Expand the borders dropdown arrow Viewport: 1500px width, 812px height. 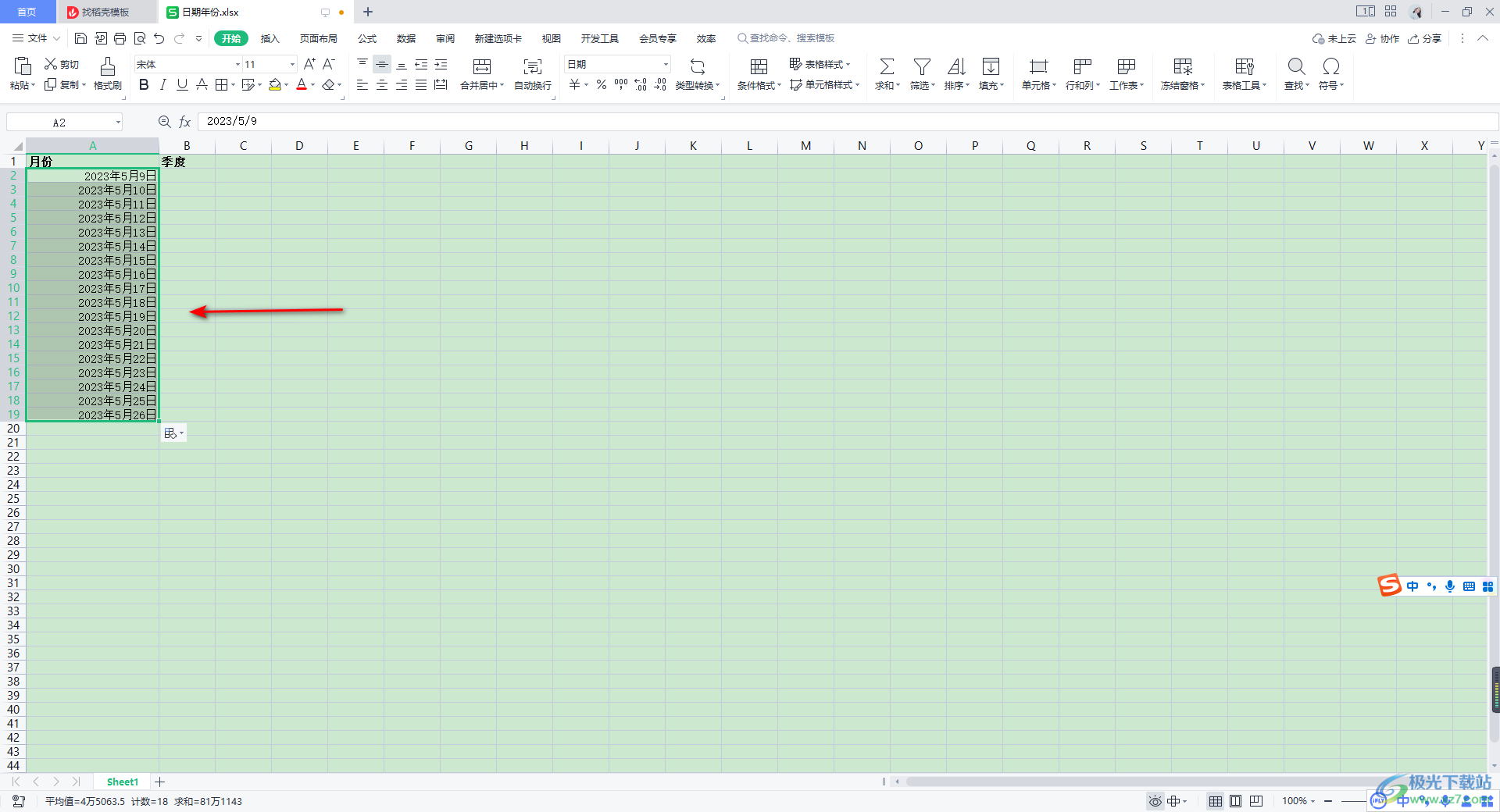[233, 85]
